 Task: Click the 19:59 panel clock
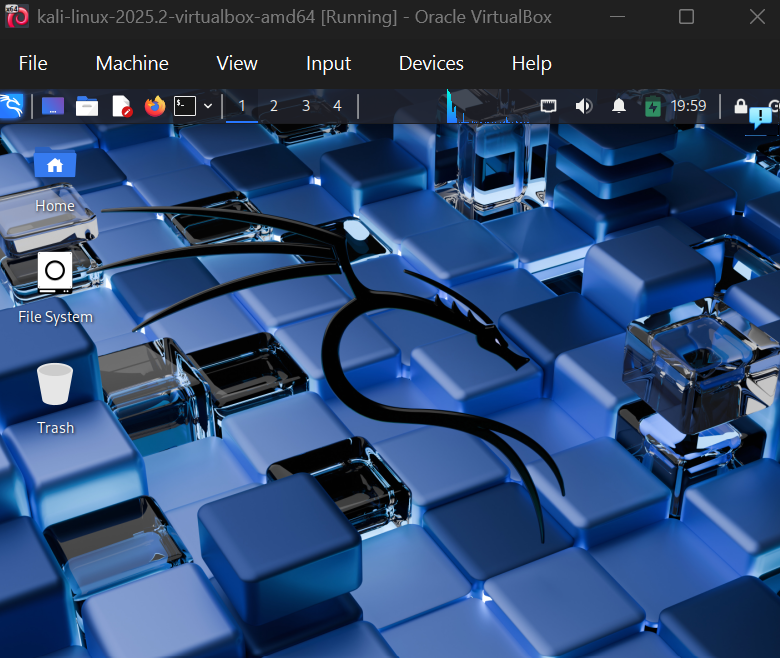pos(688,106)
